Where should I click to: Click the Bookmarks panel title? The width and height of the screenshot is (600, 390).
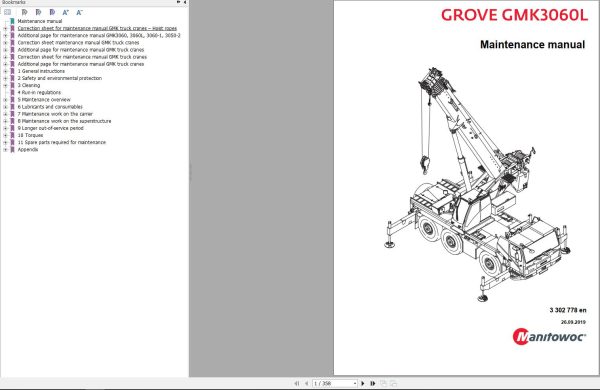click(x=13, y=2)
